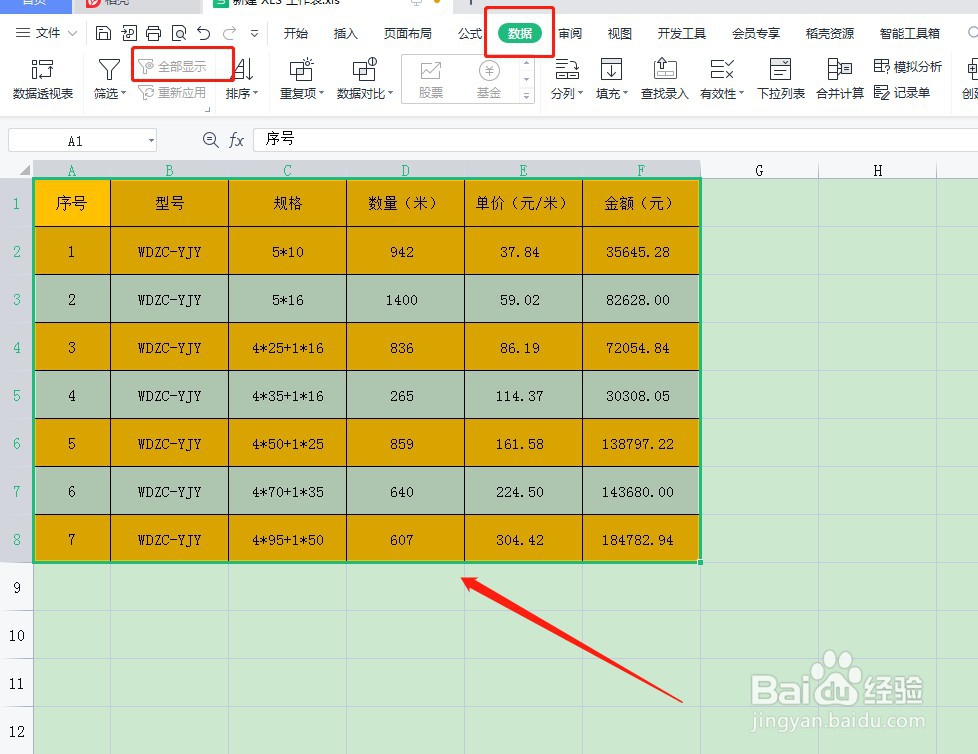Open the 记录单 record form
This screenshot has height=754, width=978.
click(902, 93)
